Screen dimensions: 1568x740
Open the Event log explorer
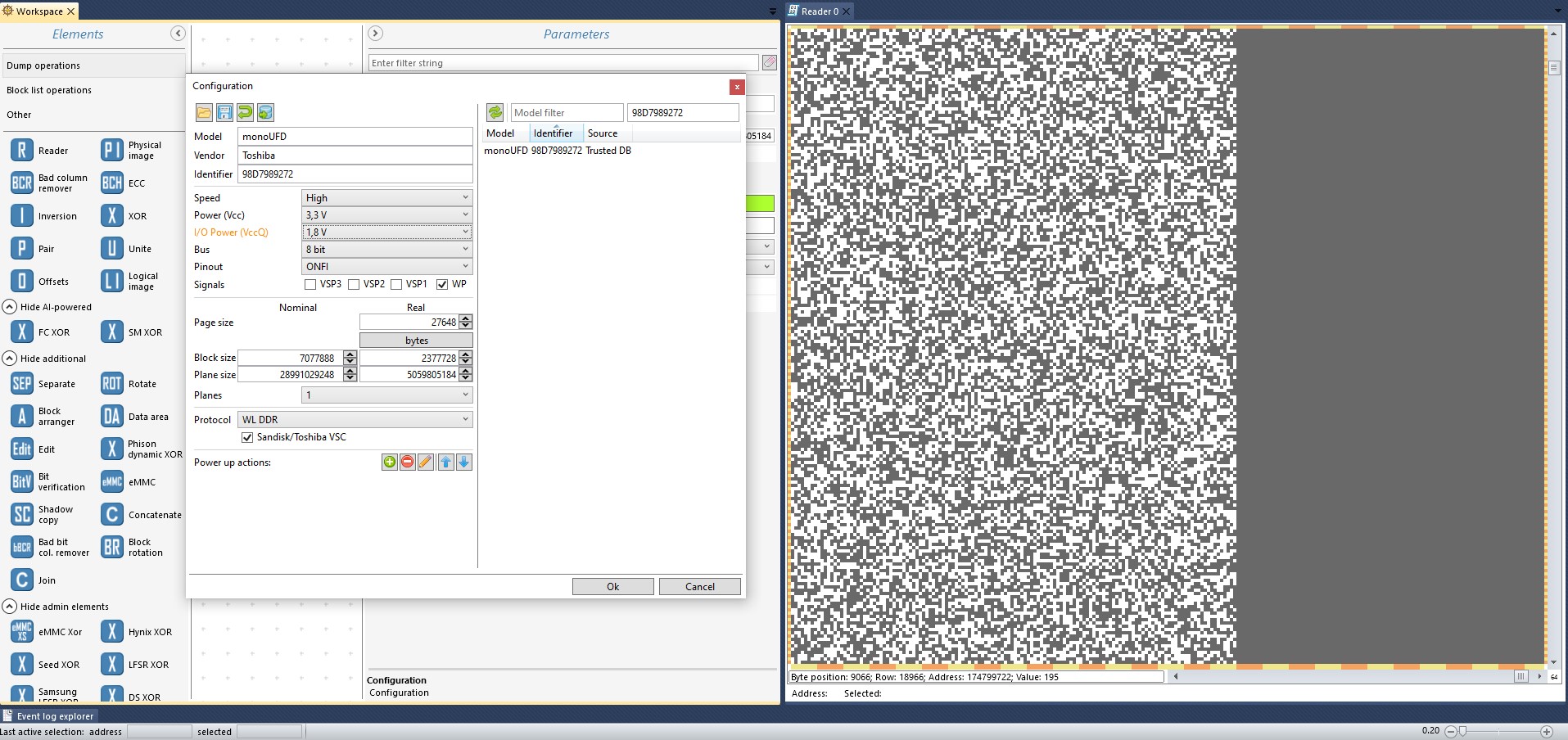(49, 716)
